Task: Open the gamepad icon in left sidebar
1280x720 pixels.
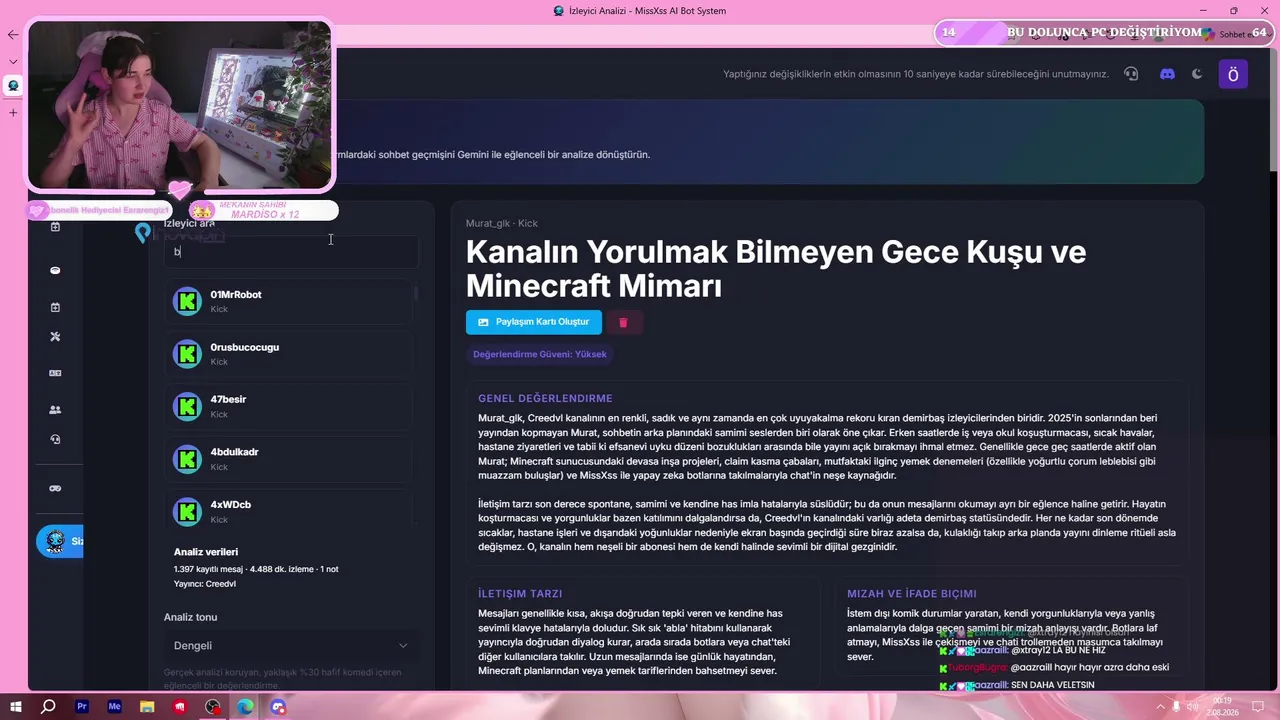Action: (x=55, y=488)
